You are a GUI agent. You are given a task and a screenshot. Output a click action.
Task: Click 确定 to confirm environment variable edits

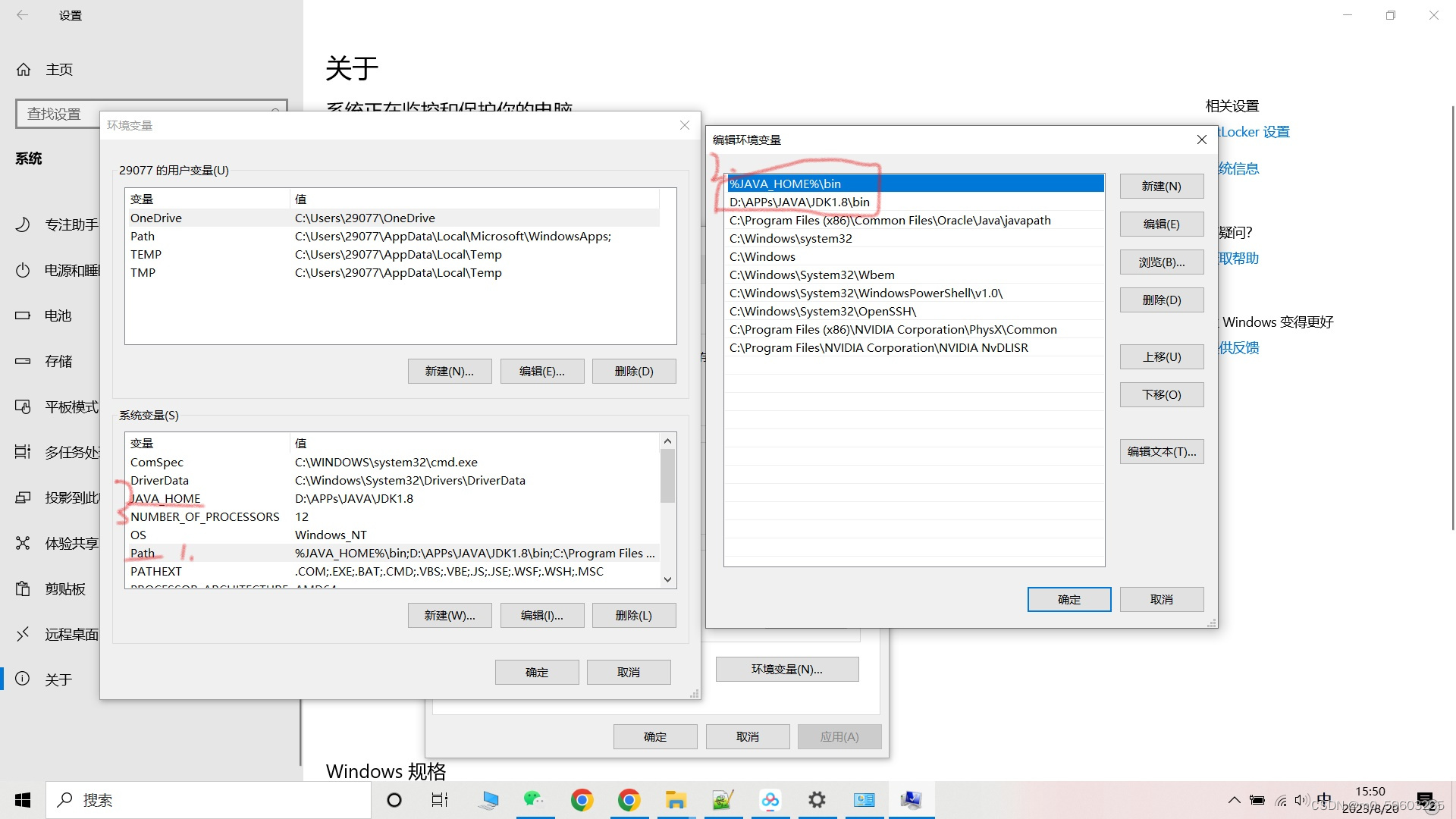(1068, 599)
